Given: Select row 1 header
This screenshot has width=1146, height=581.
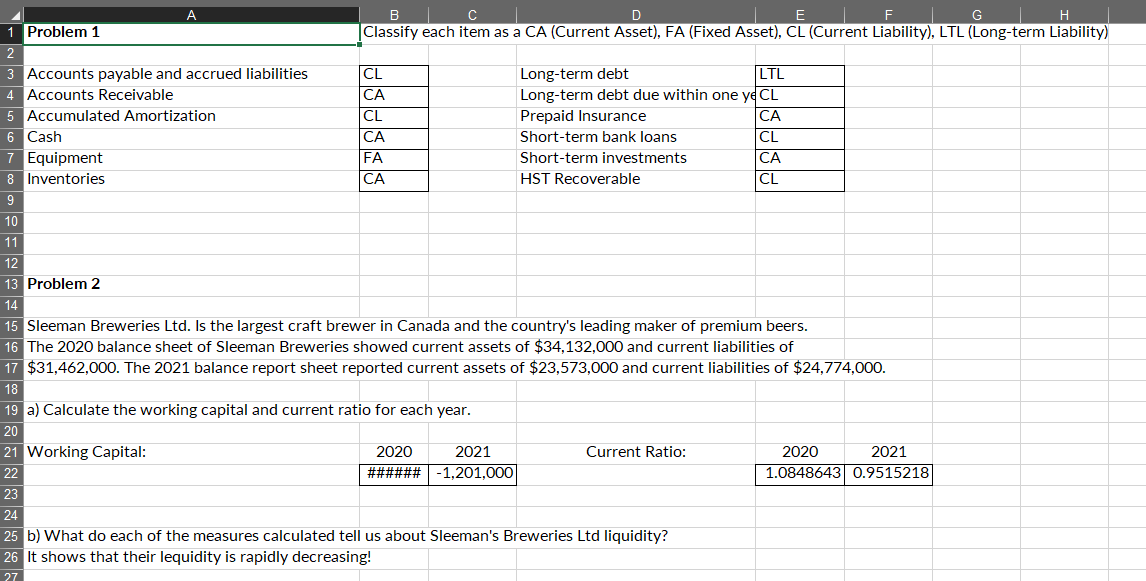Looking at the screenshot, I should coord(10,32).
